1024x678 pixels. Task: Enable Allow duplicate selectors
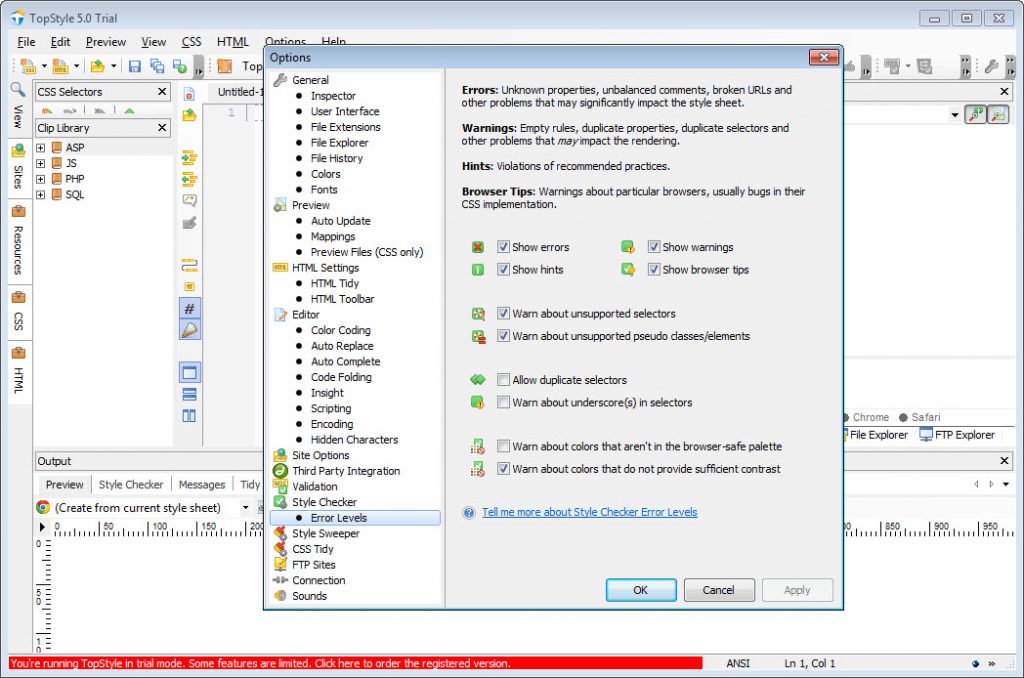point(503,379)
